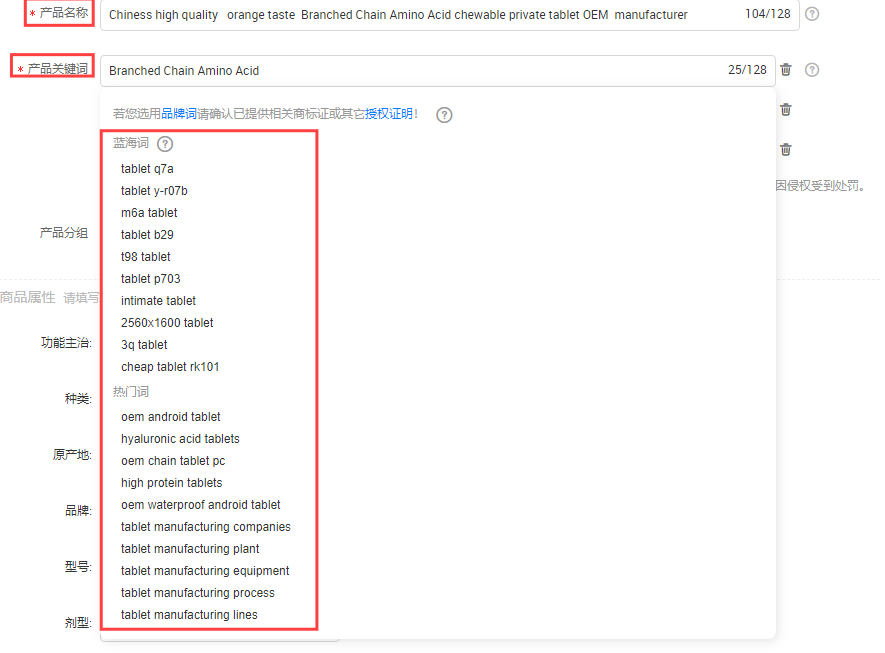Open the 授权证明 link
Image resolution: width=885 pixels, height=653 pixels.
[x=389, y=114]
